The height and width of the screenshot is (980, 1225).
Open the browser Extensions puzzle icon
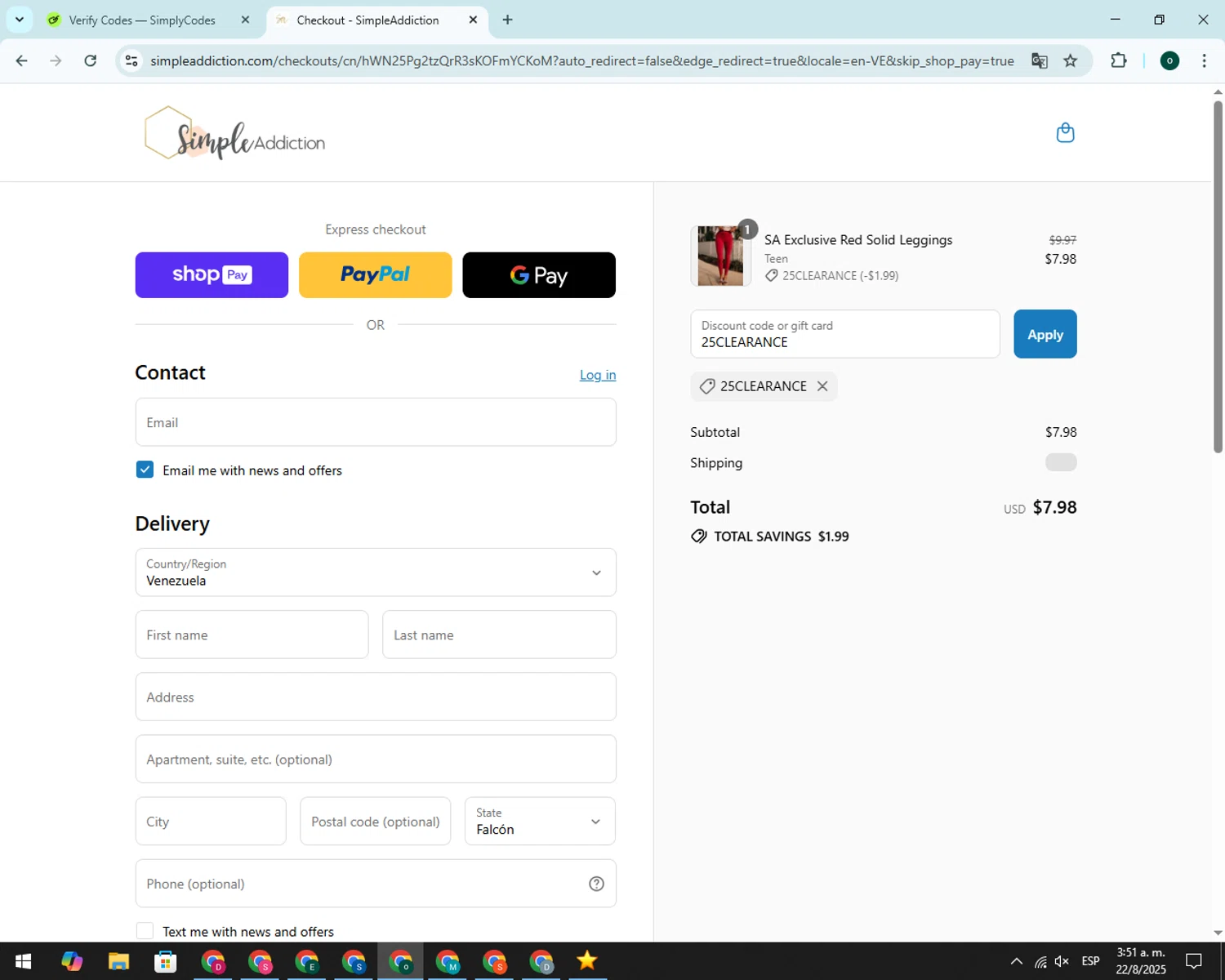coord(1119,60)
